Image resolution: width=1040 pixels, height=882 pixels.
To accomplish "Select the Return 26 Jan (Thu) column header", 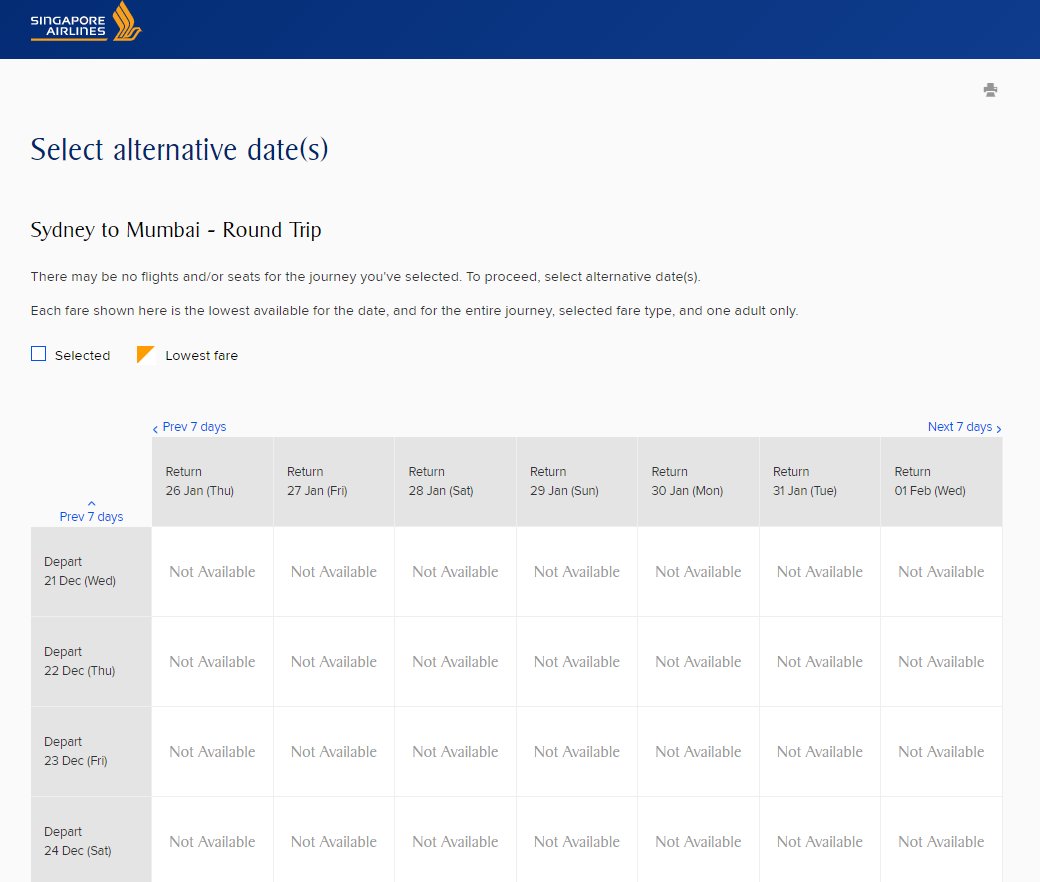I will pyautogui.click(x=212, y=481).
